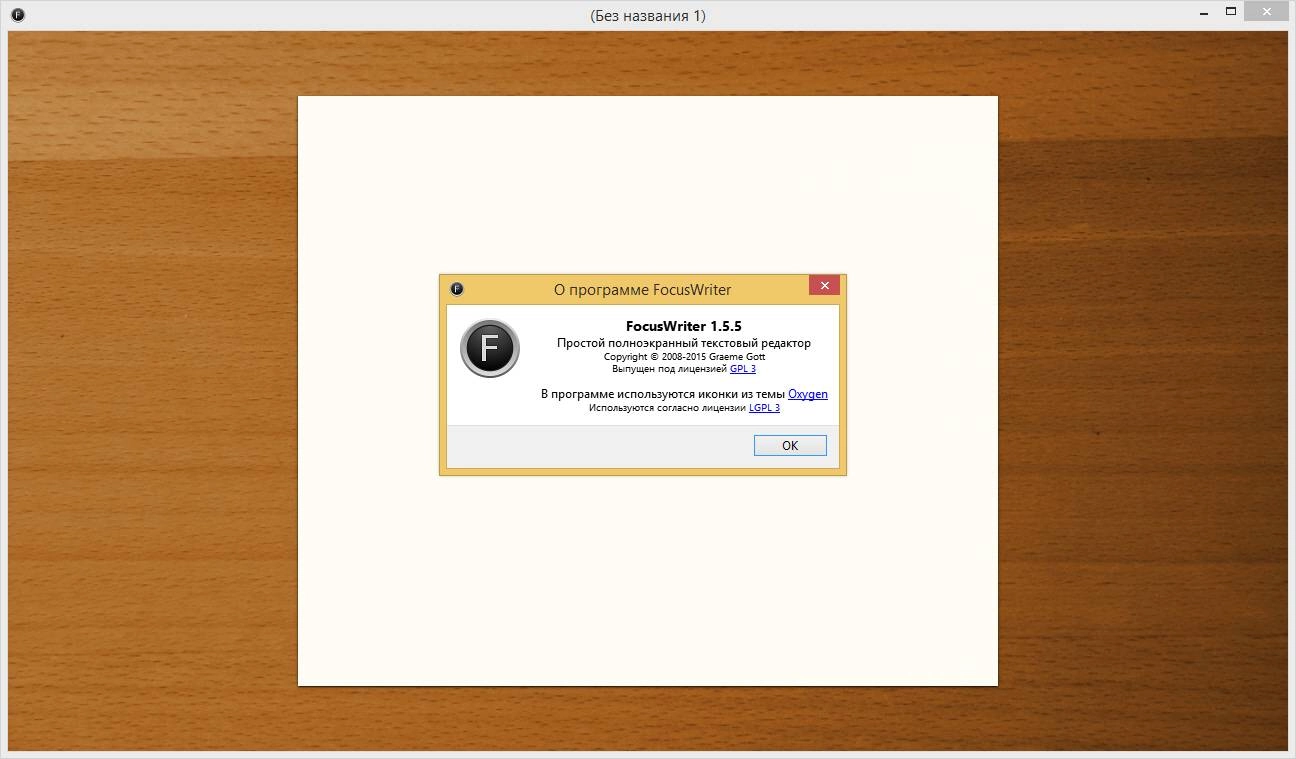
Task: Click the small icon in the dialog title bar
Action: point(457,289)
